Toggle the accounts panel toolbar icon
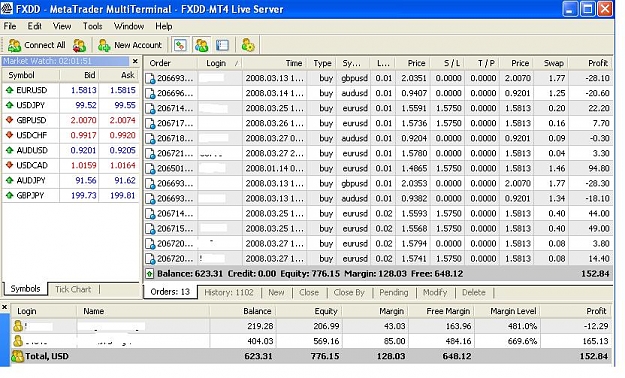The height and width of the screenshot is (378, 625). [x=201, y=45]
